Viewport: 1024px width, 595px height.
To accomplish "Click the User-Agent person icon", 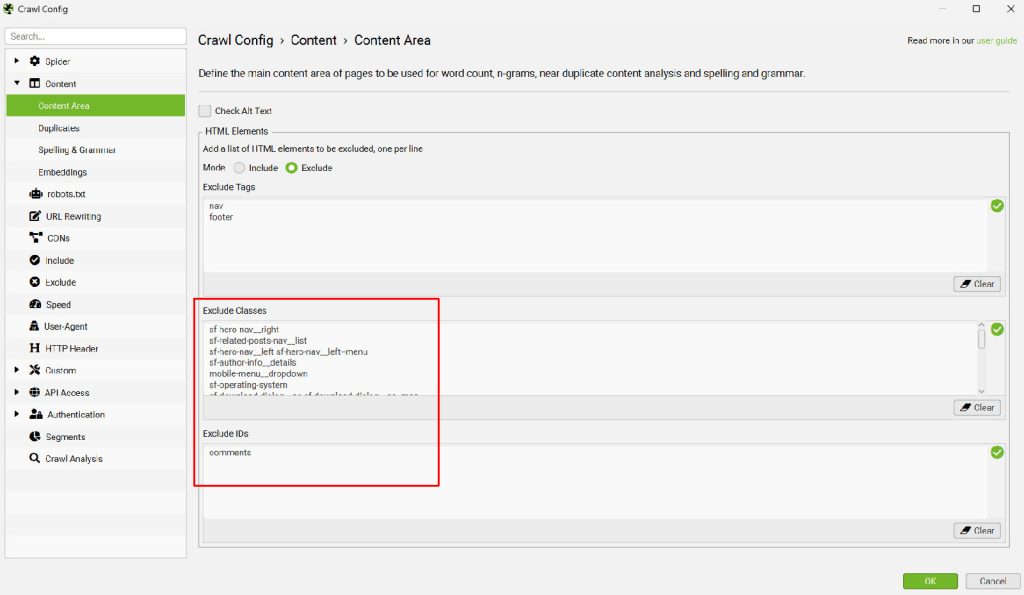I will click(x=34, y=325).
